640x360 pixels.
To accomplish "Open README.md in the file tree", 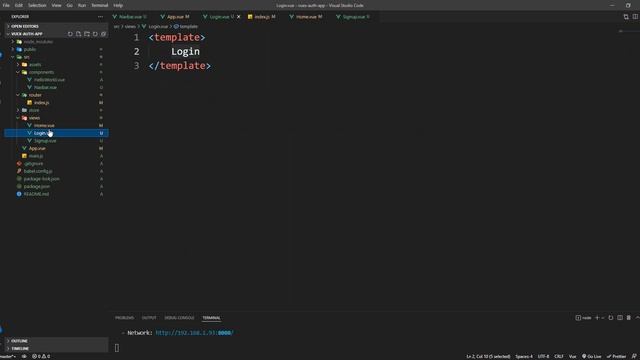I will click(x=56, y=194).
